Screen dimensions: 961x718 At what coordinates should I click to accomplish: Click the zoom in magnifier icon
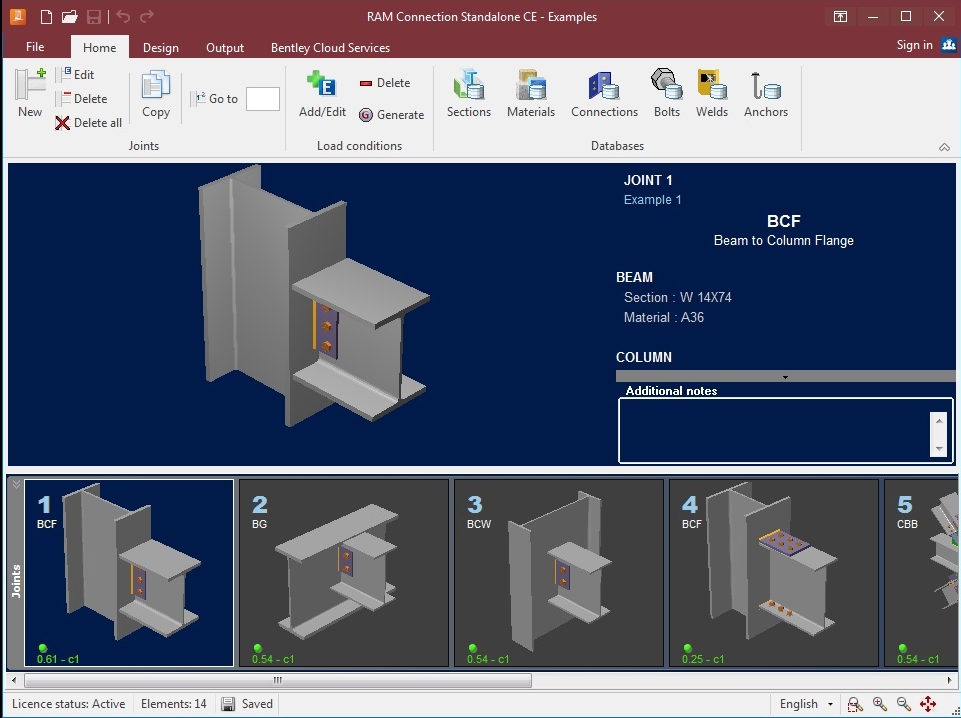point(879,704)
